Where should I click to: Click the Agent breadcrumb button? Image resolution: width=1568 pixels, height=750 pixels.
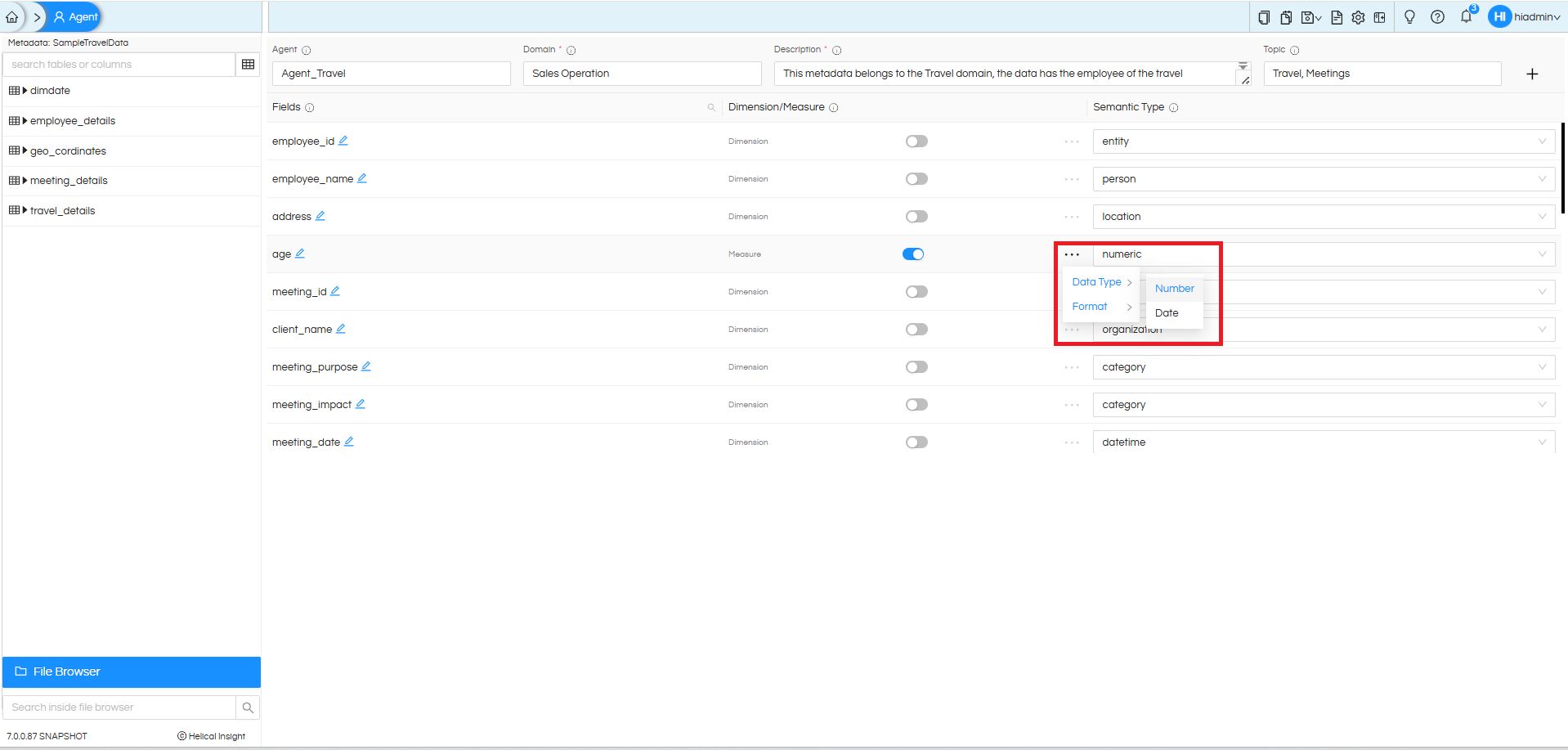pyautogui.click(x=76, y=17)
